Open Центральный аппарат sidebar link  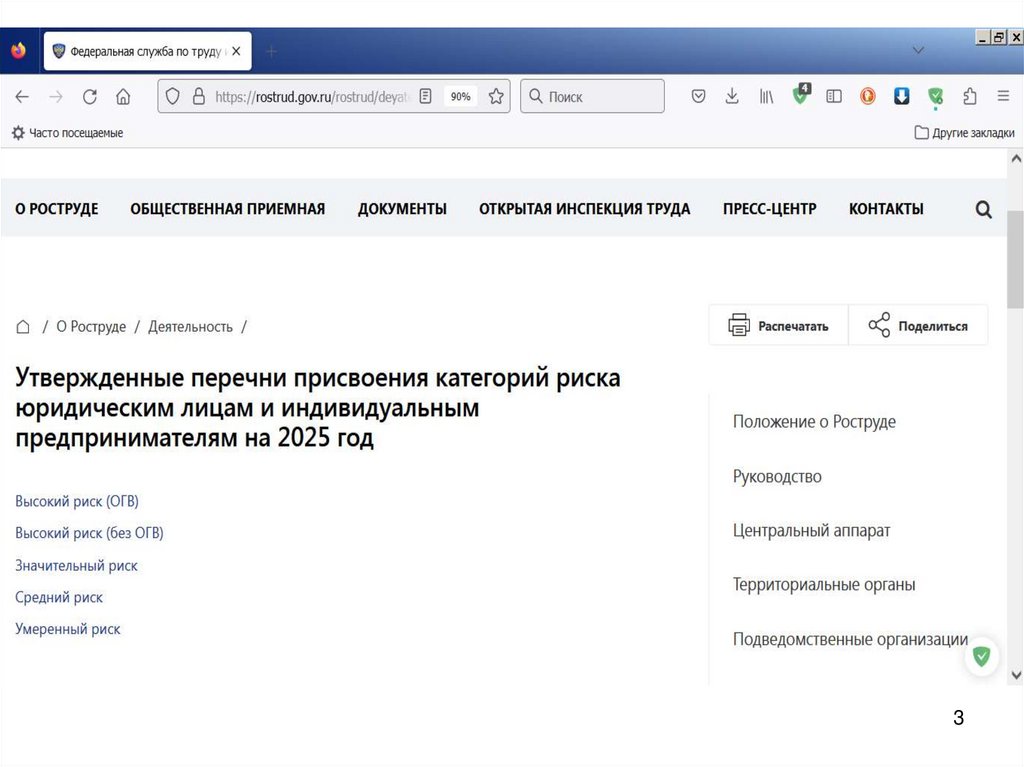point(811,530)
